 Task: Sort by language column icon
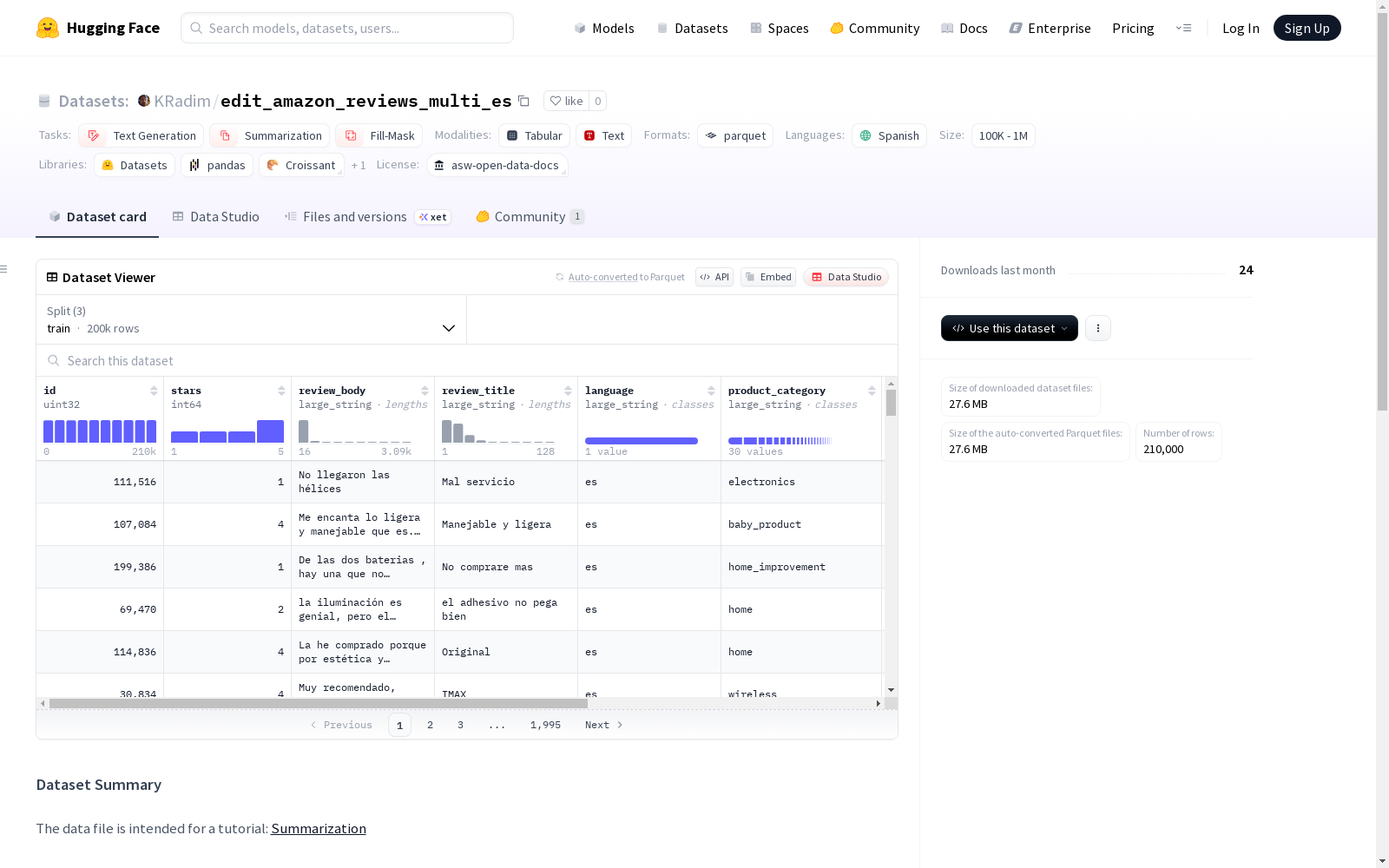tap(711, 391)
